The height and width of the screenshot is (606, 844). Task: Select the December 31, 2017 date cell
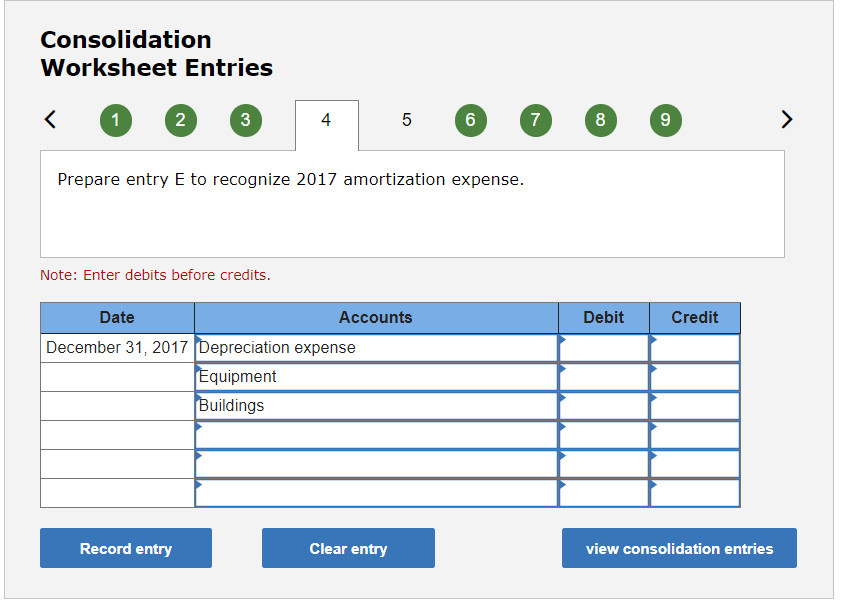[x=116, y=347]
